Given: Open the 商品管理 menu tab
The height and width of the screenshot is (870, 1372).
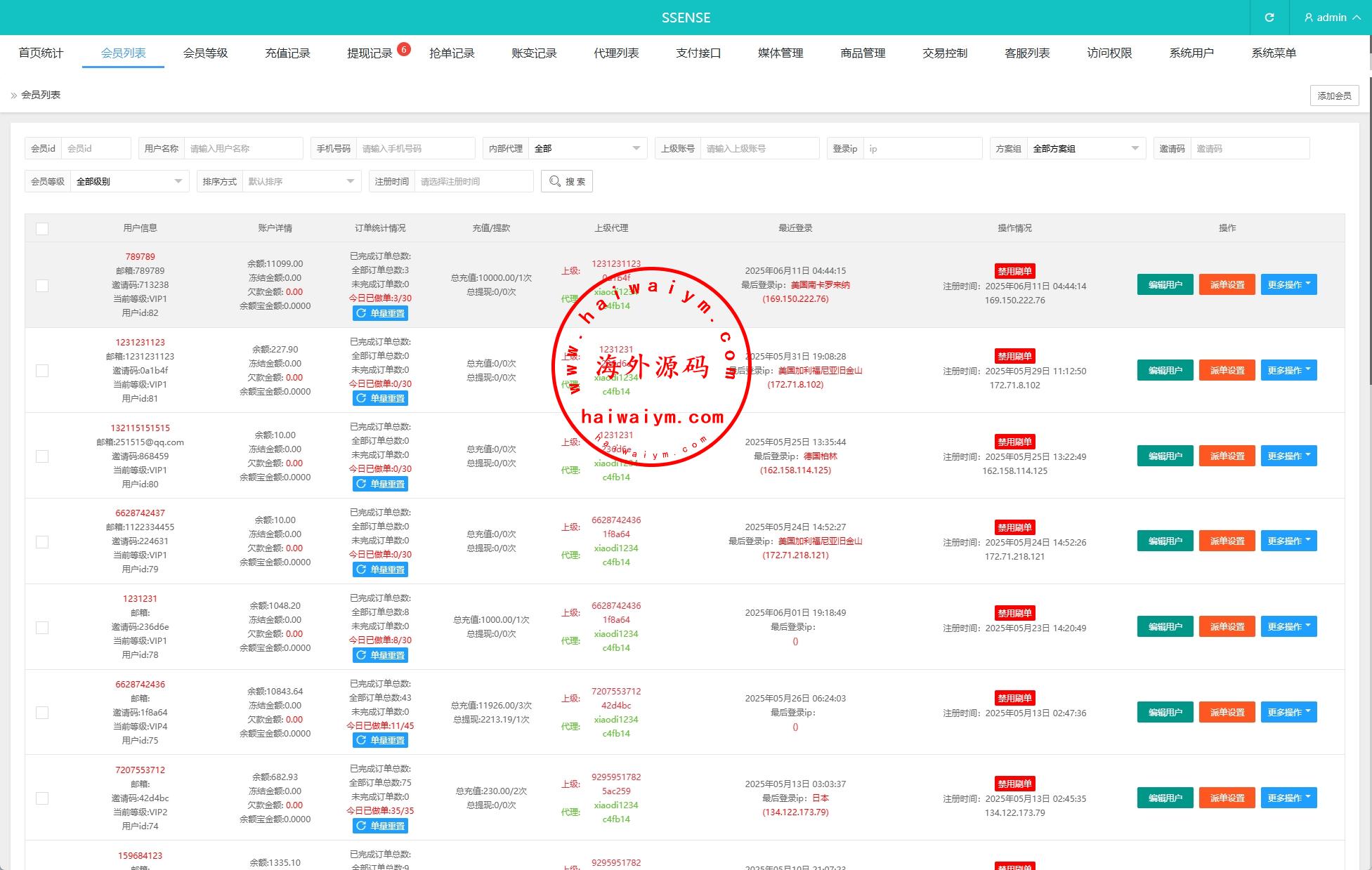Looking at the screenshot, I should tap(862, 53).
